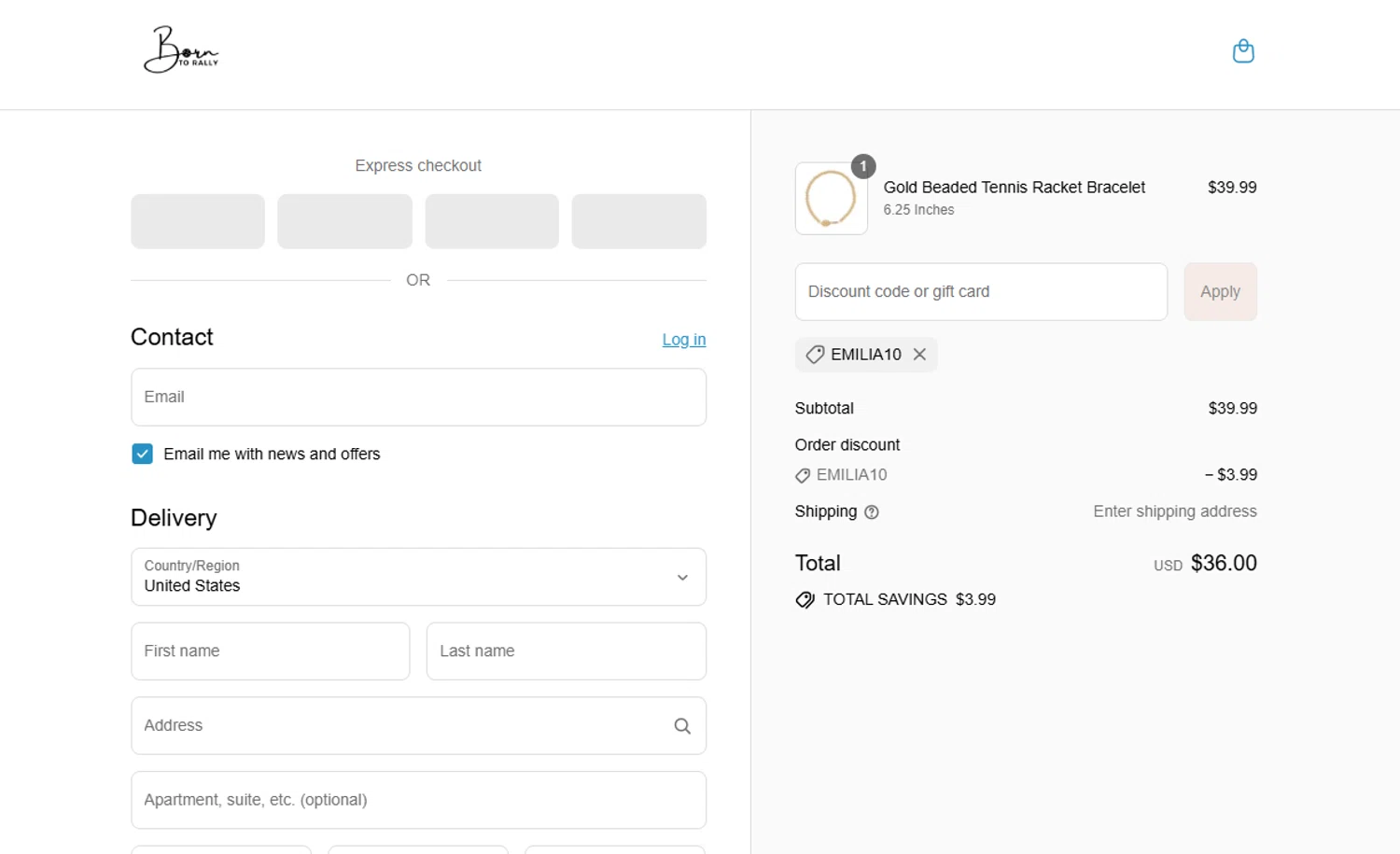1400x854 pixels.
Task: Click the item quantity badge on the bracelet
Action: pyautogui.click(x=863, y=166)
